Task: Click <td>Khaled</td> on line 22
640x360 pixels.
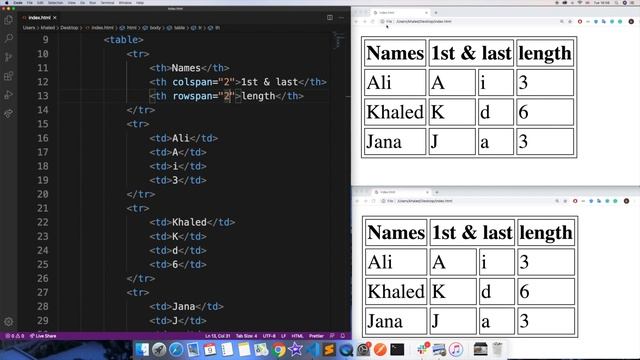Action: (192, 222)
